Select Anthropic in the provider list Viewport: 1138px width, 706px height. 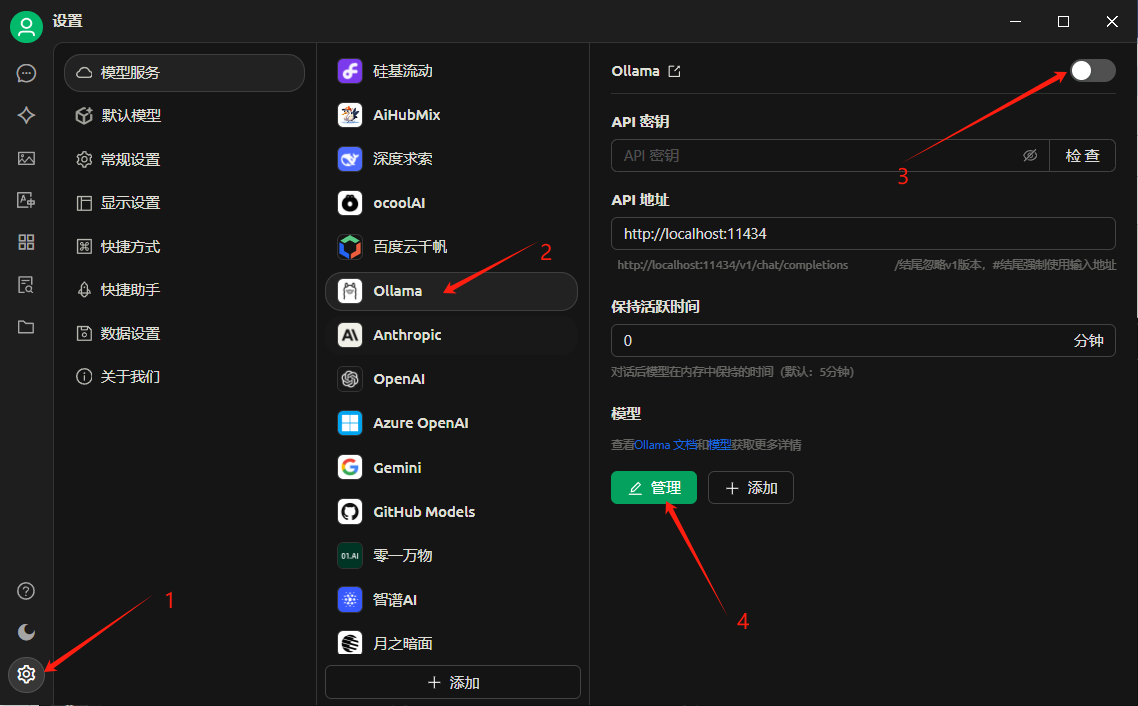451,335
